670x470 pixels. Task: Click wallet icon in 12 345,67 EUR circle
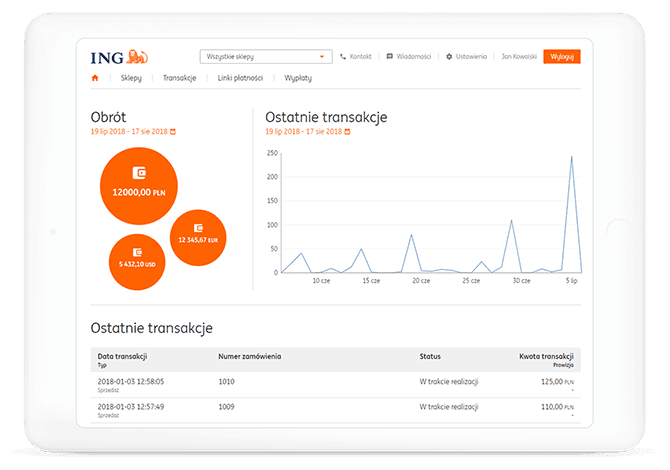[x=198, y=227]
